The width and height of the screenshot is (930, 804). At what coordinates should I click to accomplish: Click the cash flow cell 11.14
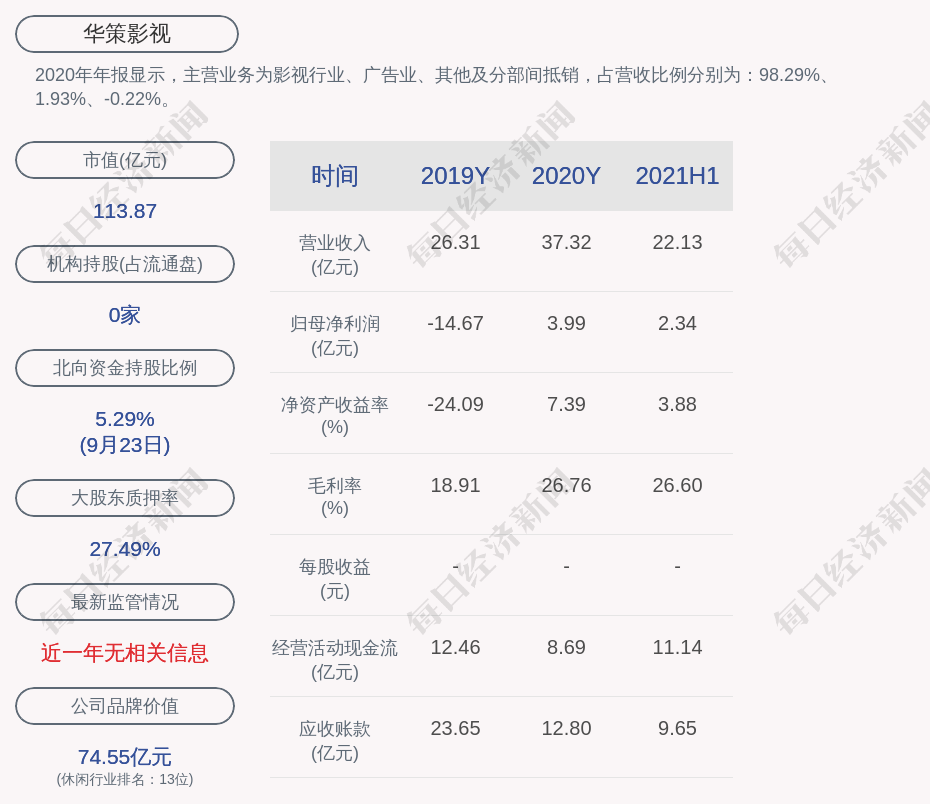(x=677, y=647)
